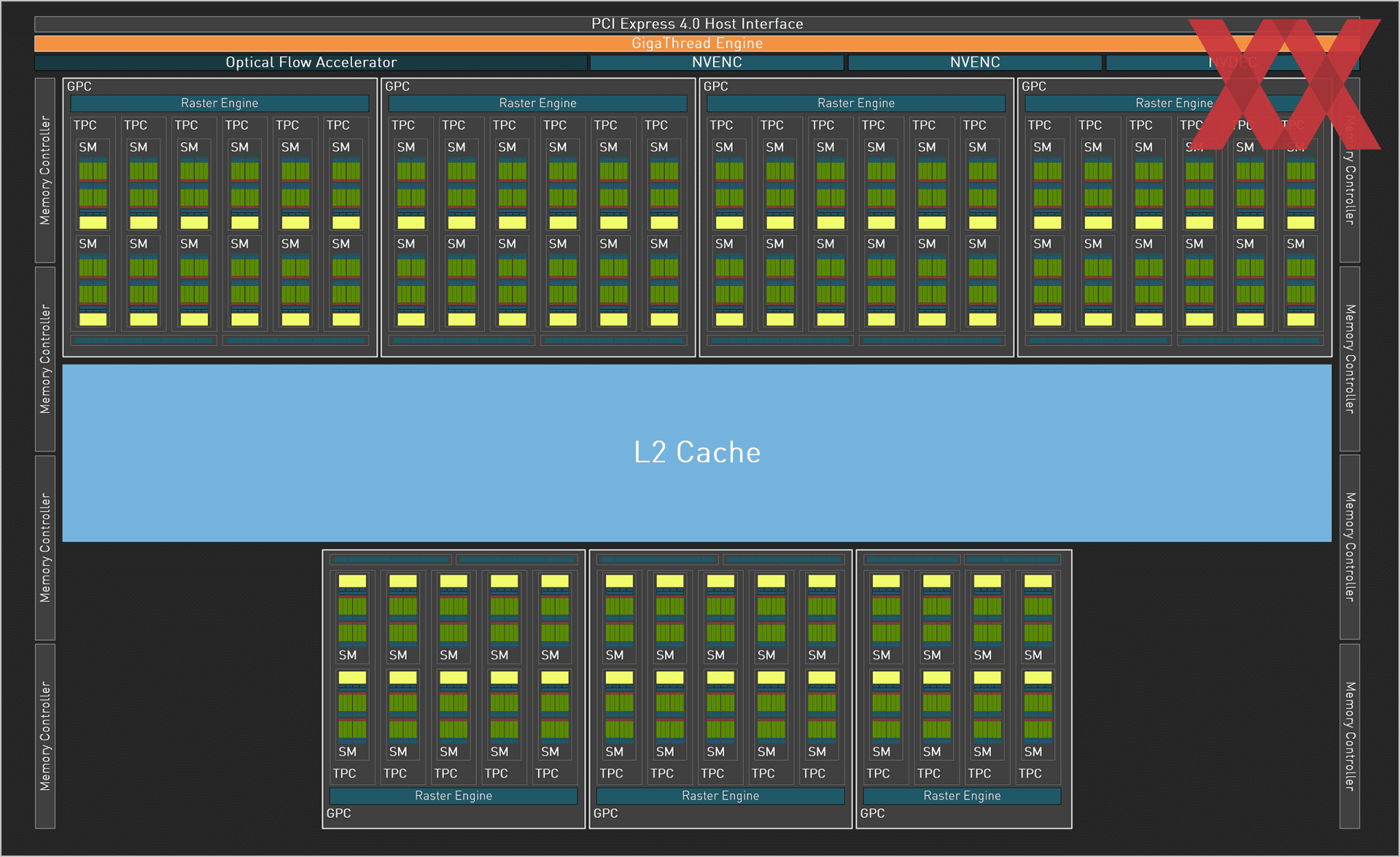This screenshot has width=1400, height=857.
Task: Select the lower SM in first TPC of leftmost top GPC
Action: [x=93, y=282]
